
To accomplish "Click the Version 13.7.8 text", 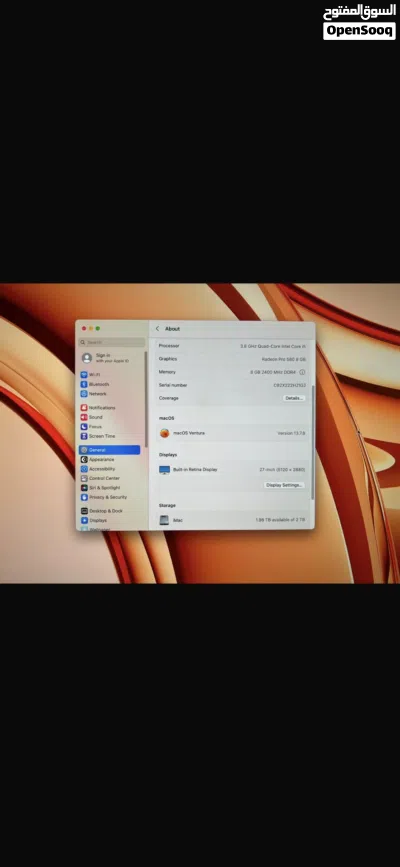I will (x=291, y=433).
